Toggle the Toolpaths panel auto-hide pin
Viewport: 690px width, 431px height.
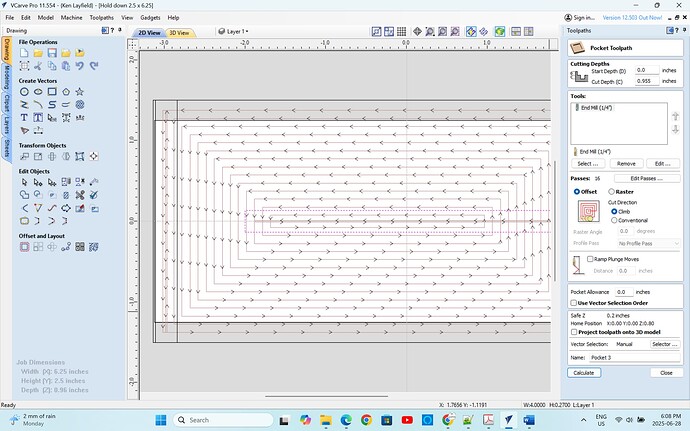(684, 30)
